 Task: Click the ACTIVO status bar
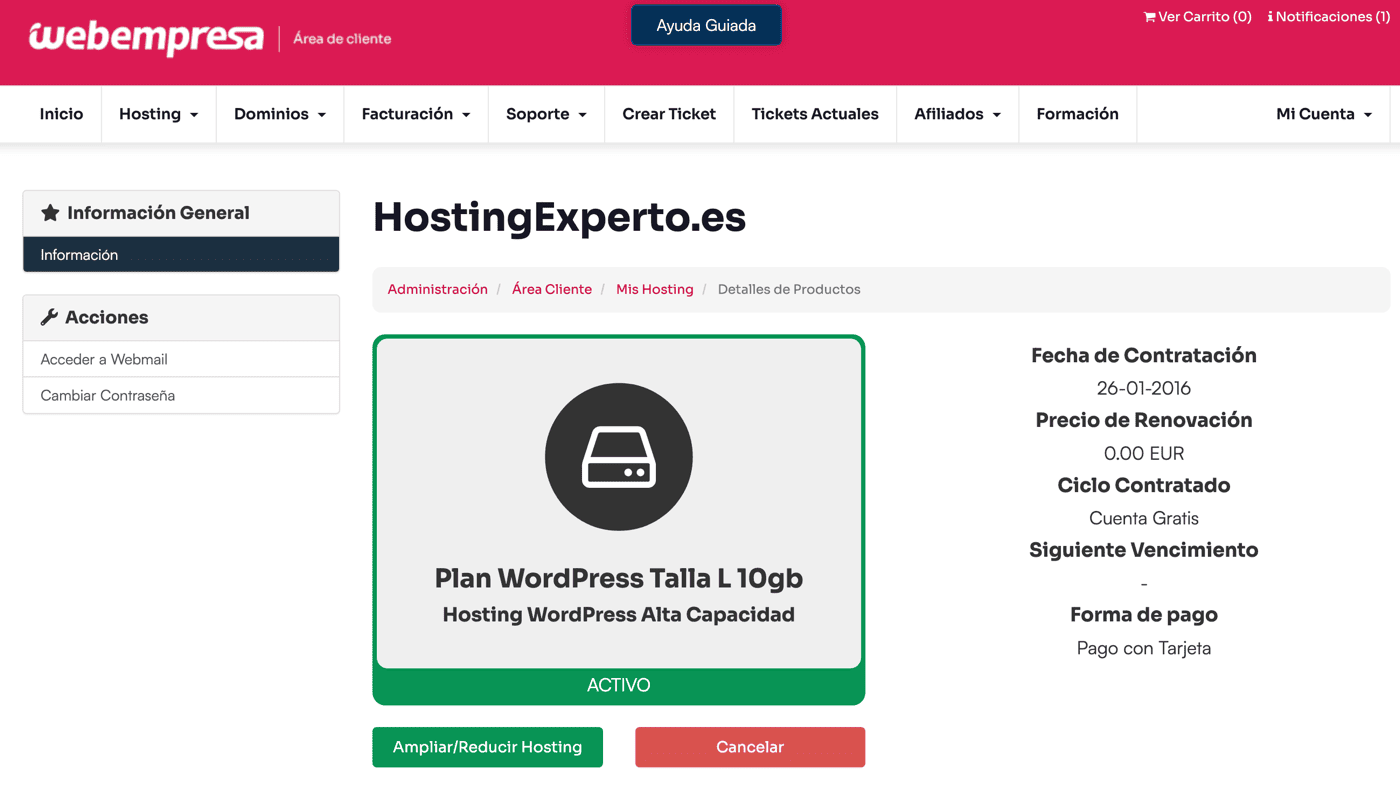619,686
